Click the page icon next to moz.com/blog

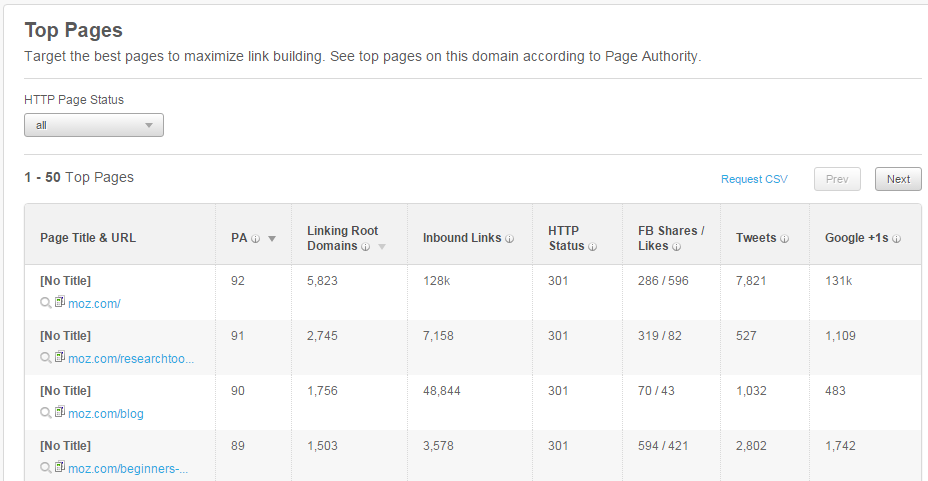(60, 412)
